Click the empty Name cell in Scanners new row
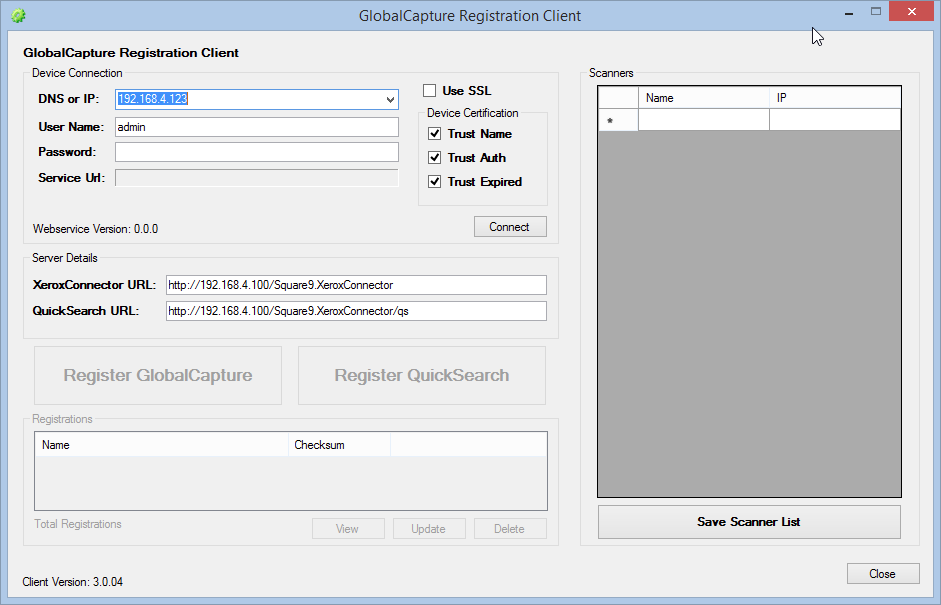The width and height of the screenshot is (941, 605). click(x=704, y=120)
